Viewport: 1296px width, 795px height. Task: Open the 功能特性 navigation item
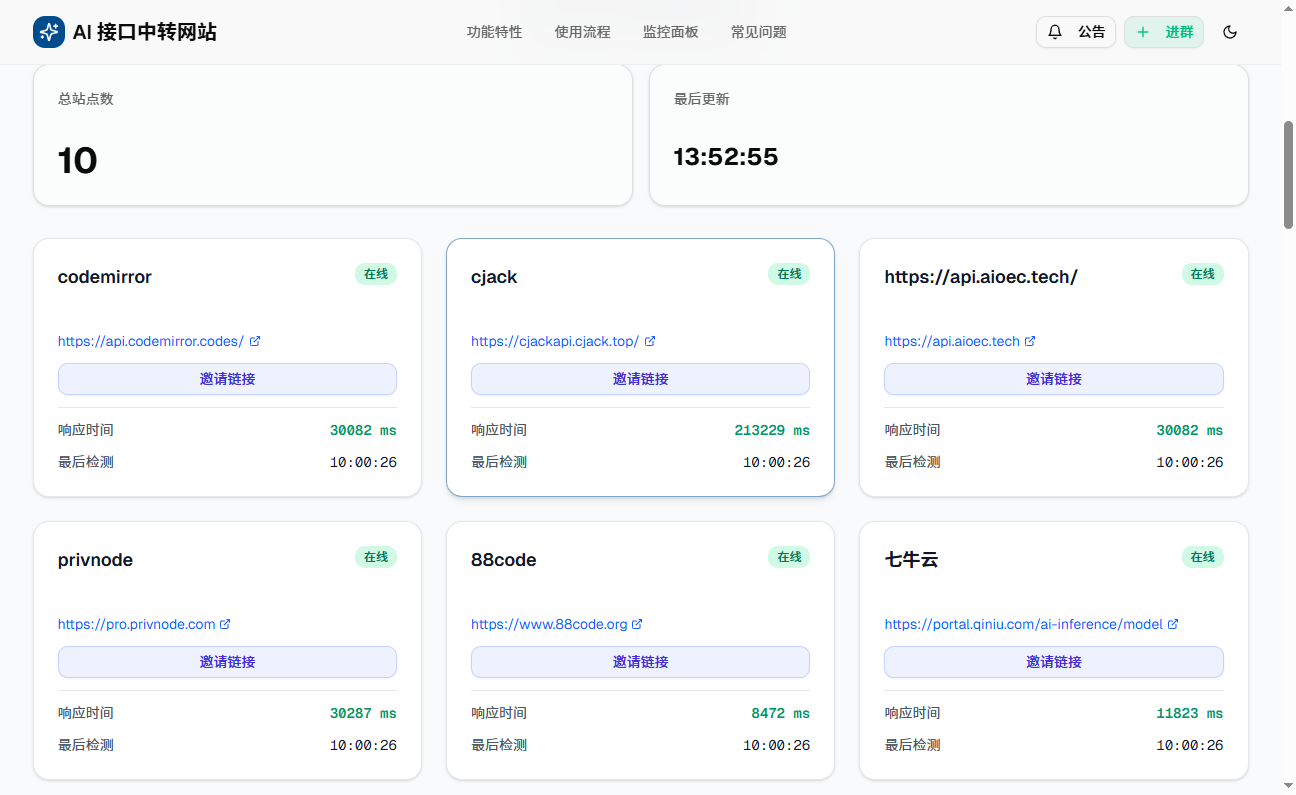pyautogui.click(x=494, y=32)
